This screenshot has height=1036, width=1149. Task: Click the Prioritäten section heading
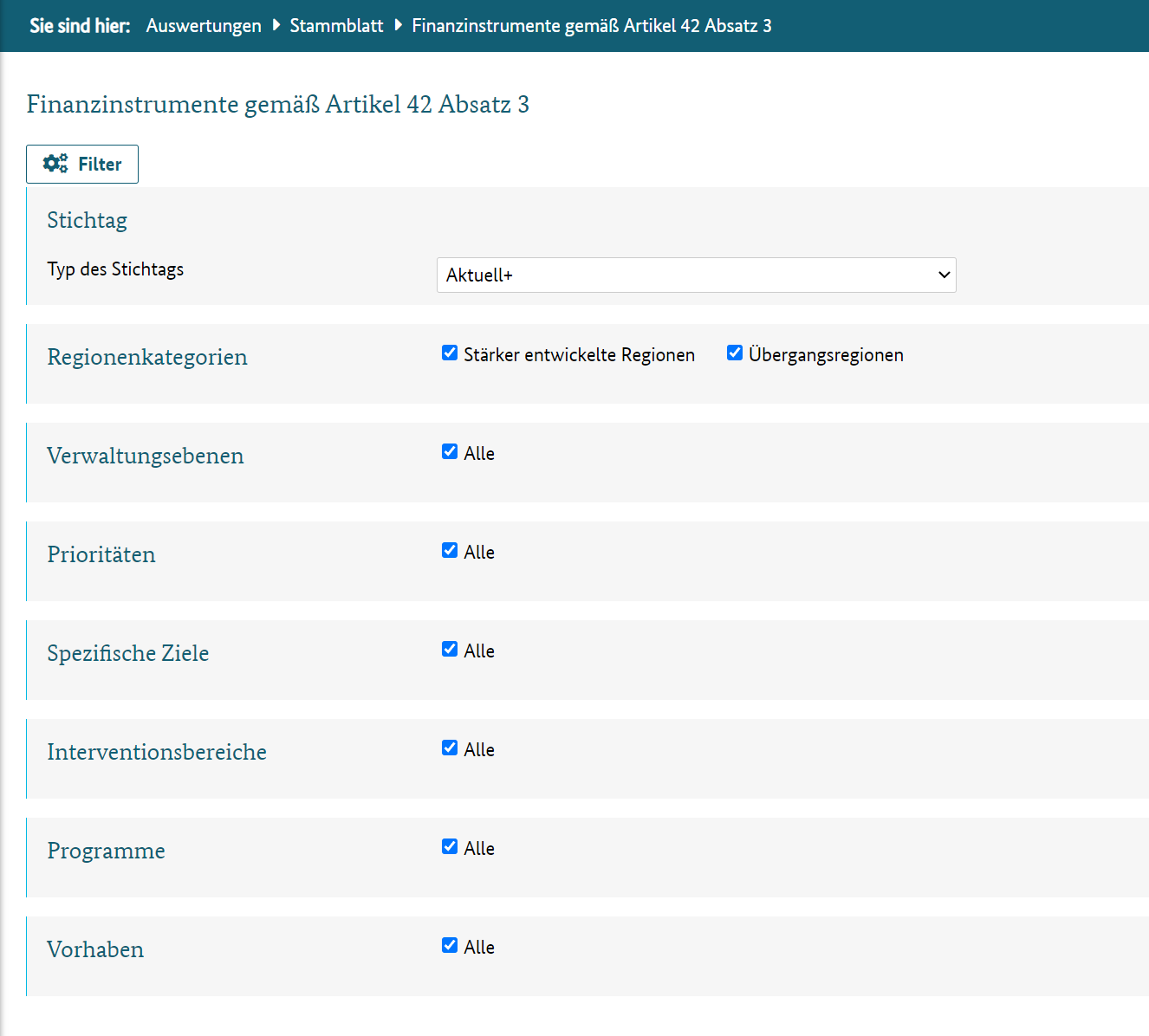pos(101,554)
